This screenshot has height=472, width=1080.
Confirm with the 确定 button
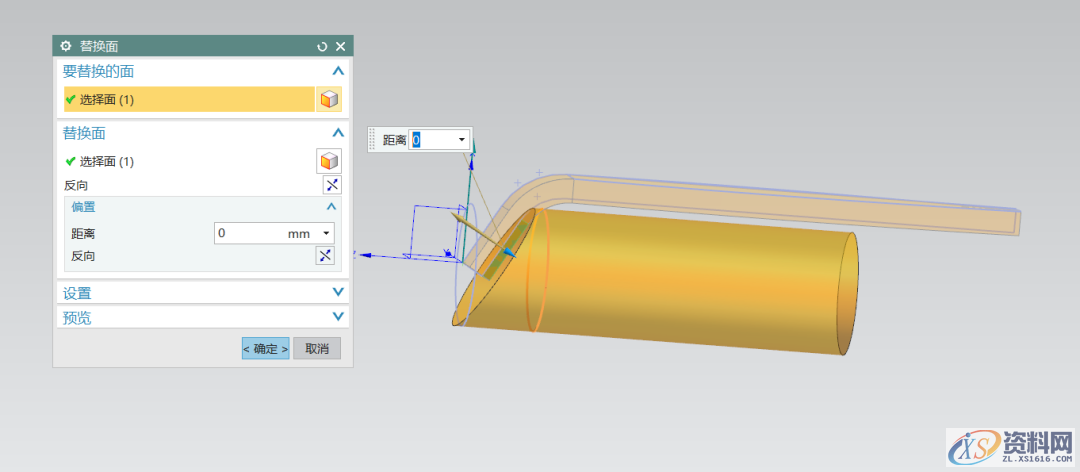(x=265, y=349)
